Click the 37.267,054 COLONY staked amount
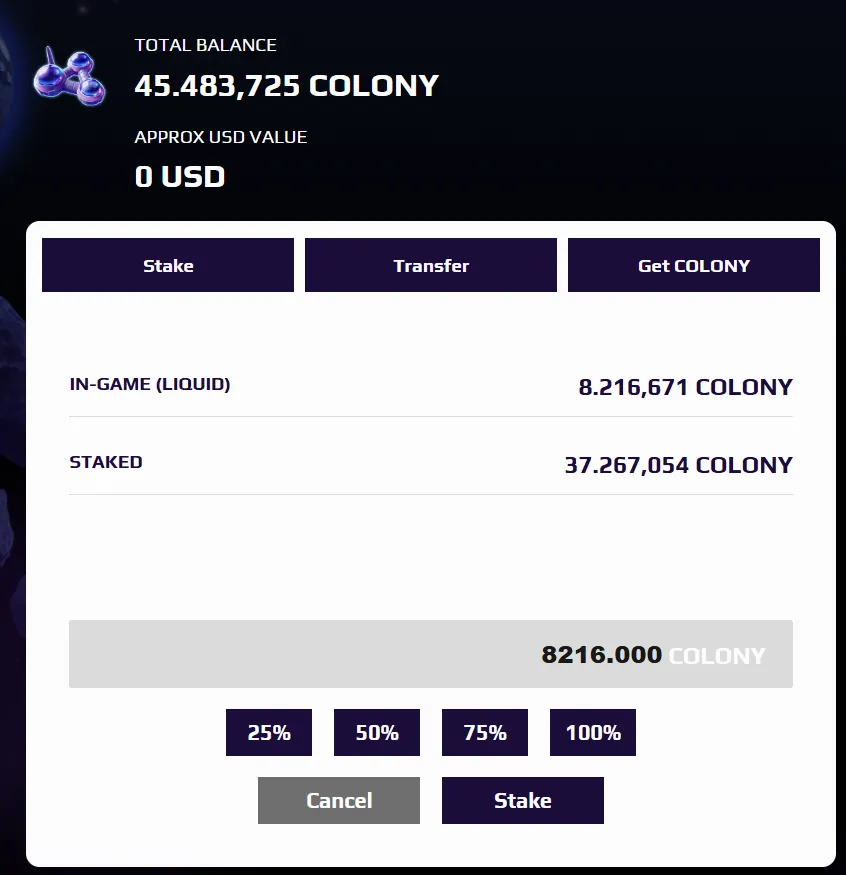 679,465
